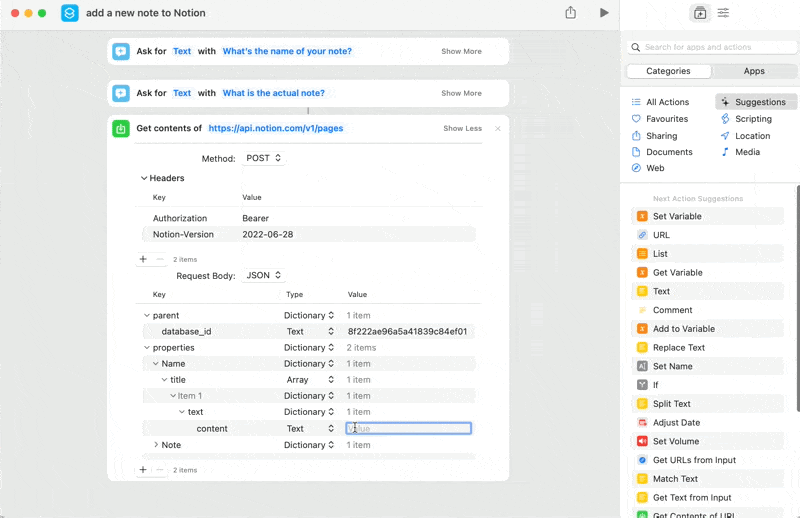The image size is (800, 518).
Task: Change type dropdown of database_id row
Action: pyautogui.click(x=310, y=332)
